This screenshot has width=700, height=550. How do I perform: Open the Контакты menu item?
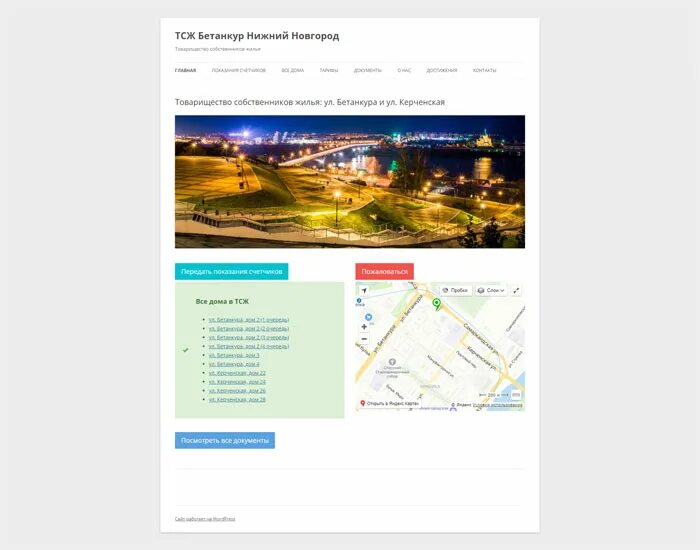point(484,71)
